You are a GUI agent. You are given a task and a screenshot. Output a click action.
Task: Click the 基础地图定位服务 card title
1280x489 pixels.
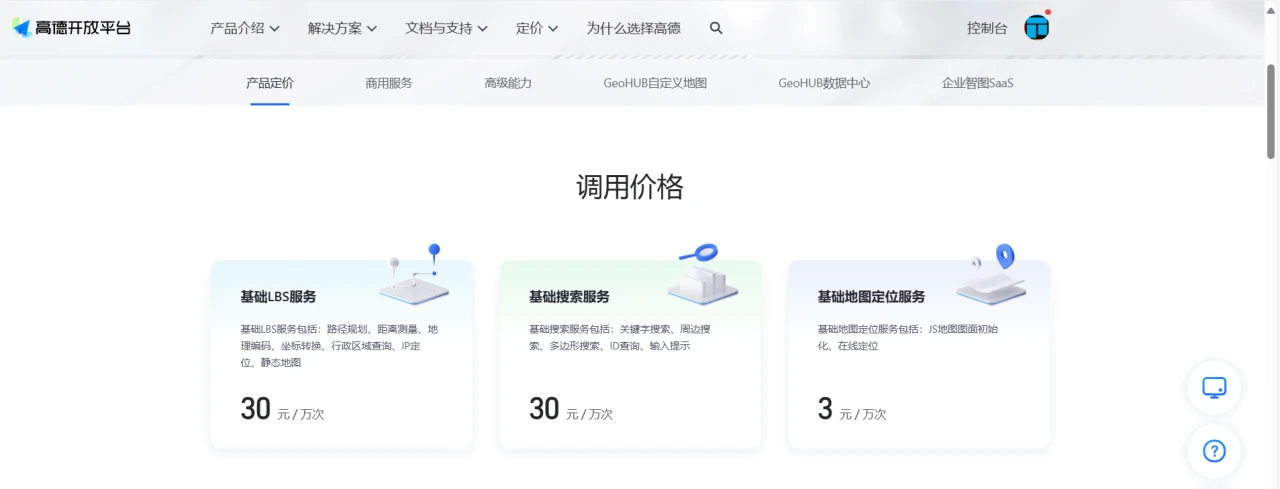(871, 297)
